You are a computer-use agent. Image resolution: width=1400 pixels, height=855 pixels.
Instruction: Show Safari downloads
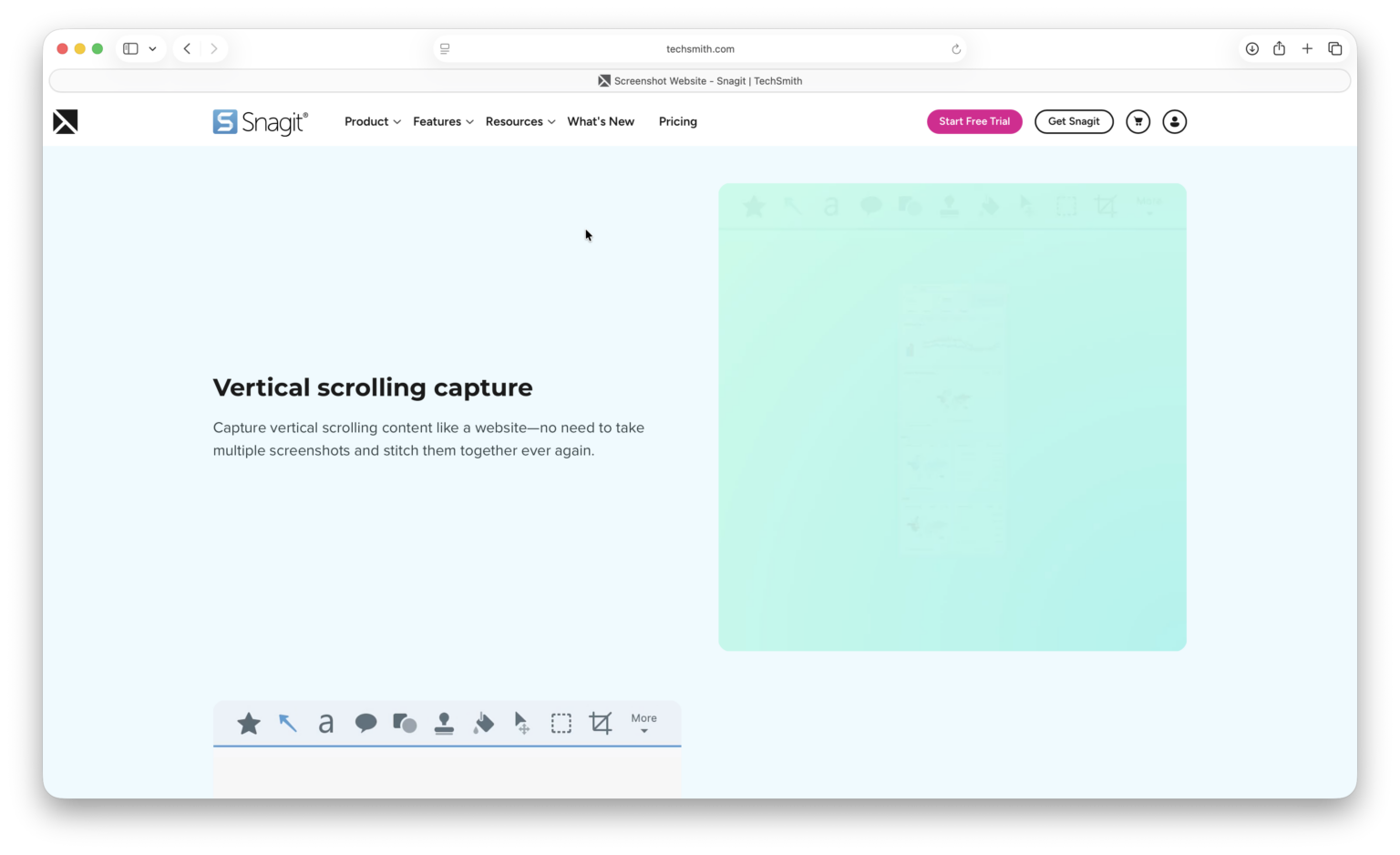1252,49
